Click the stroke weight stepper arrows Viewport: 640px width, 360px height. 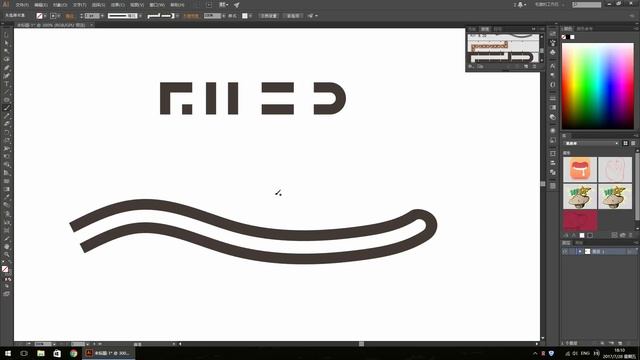click(x=81, y=16)
